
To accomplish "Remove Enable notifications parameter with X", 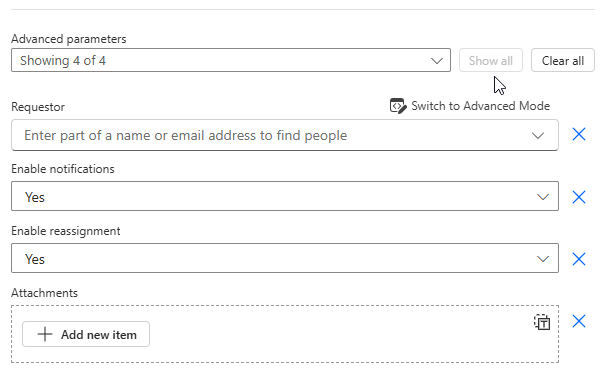I will [579, 197].
